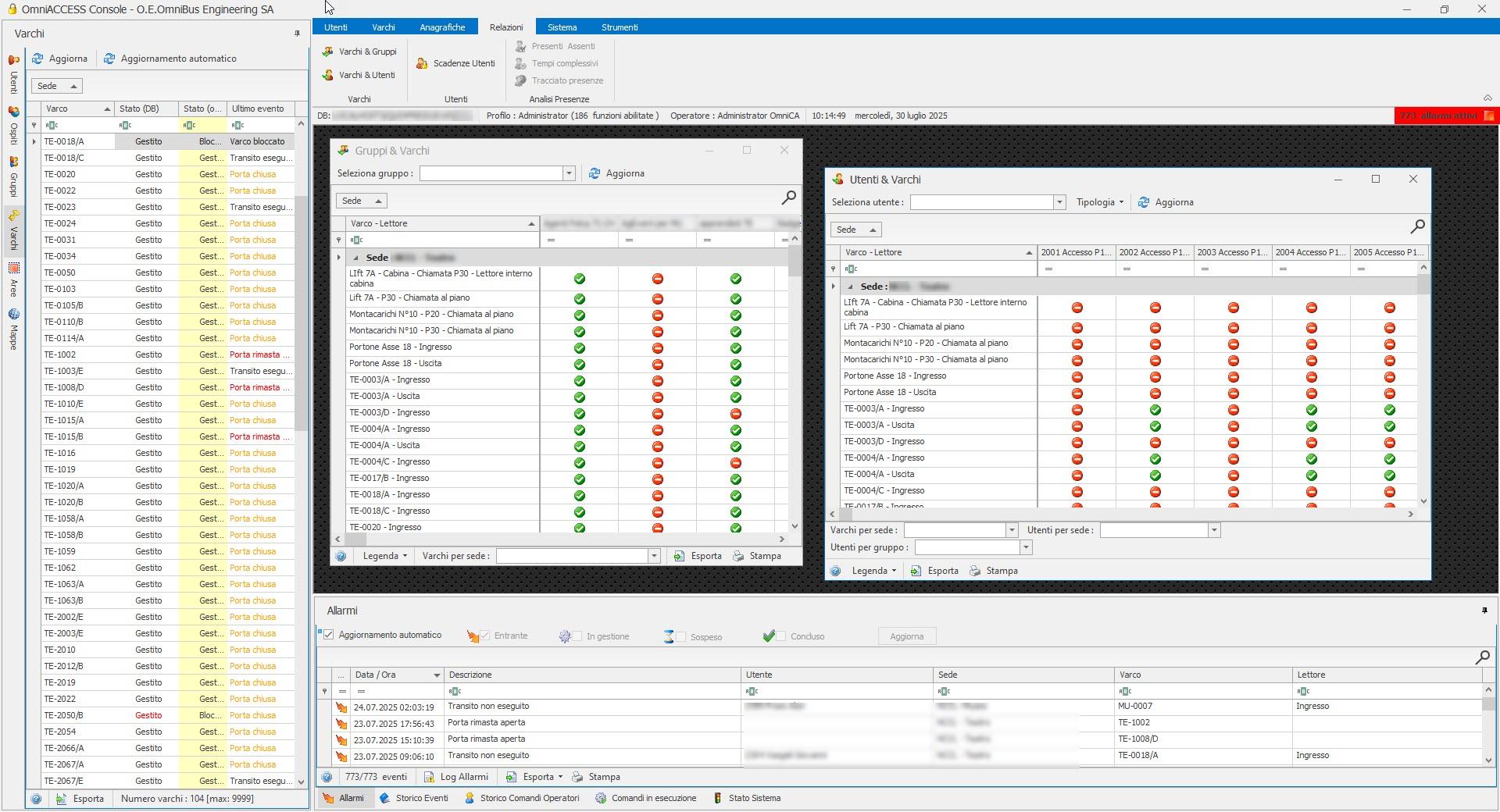Toggle 2004 Accesso permission for TE-0004/A - Uscita
Image resolution: width=1500 pixels, height=812 pixels.
[x=1312, y=475]
